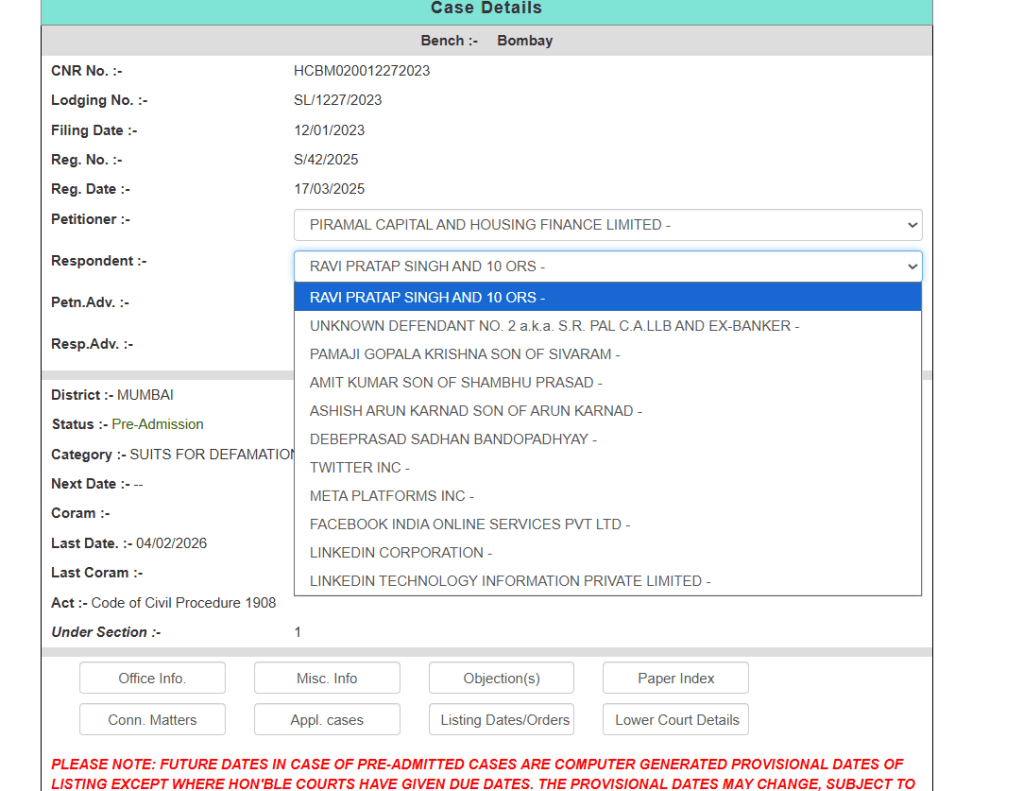Pick AMIT KUMAR SON OF SHAMBHU PRASAD

pyautogui.click(x=455, y=383)
